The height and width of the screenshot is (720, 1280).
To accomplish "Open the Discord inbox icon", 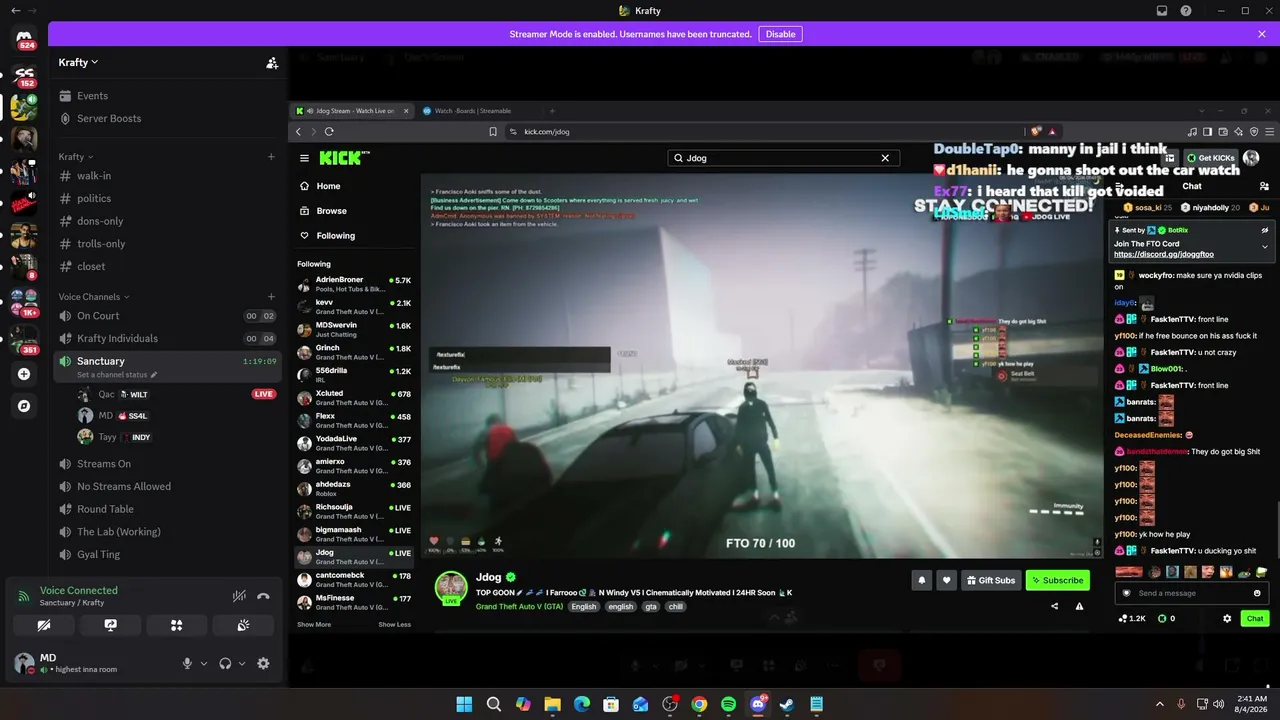I will tap(1162, 11).
